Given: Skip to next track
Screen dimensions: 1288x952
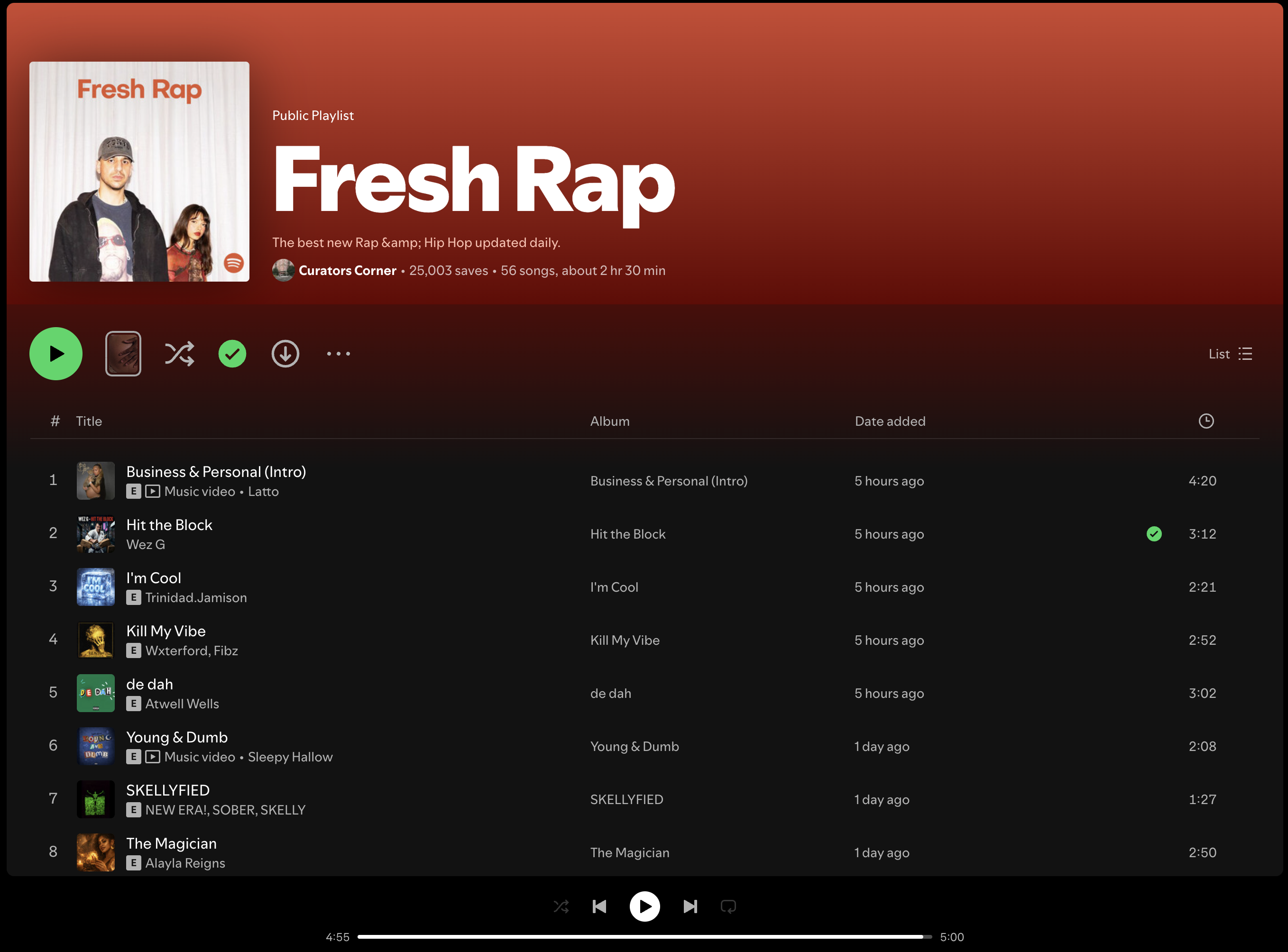Looking at the screenshot, I should point(690,906).
